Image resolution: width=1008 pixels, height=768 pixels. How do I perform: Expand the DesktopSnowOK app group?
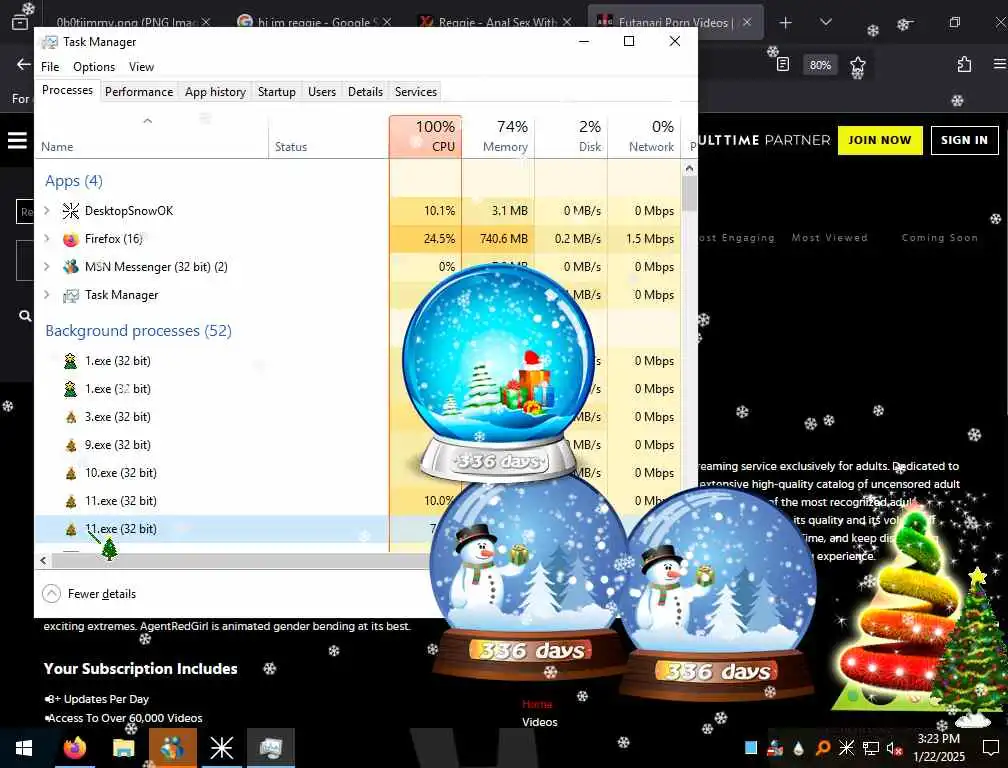point(46,210)
